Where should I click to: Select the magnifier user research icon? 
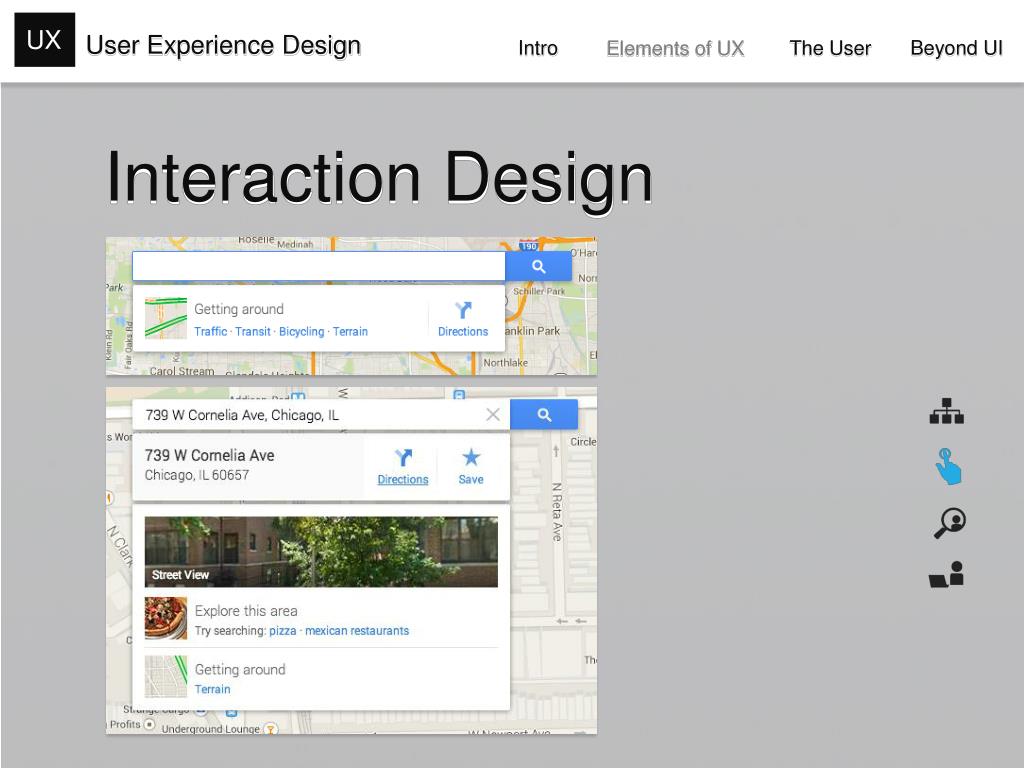(x=950, y=523)
